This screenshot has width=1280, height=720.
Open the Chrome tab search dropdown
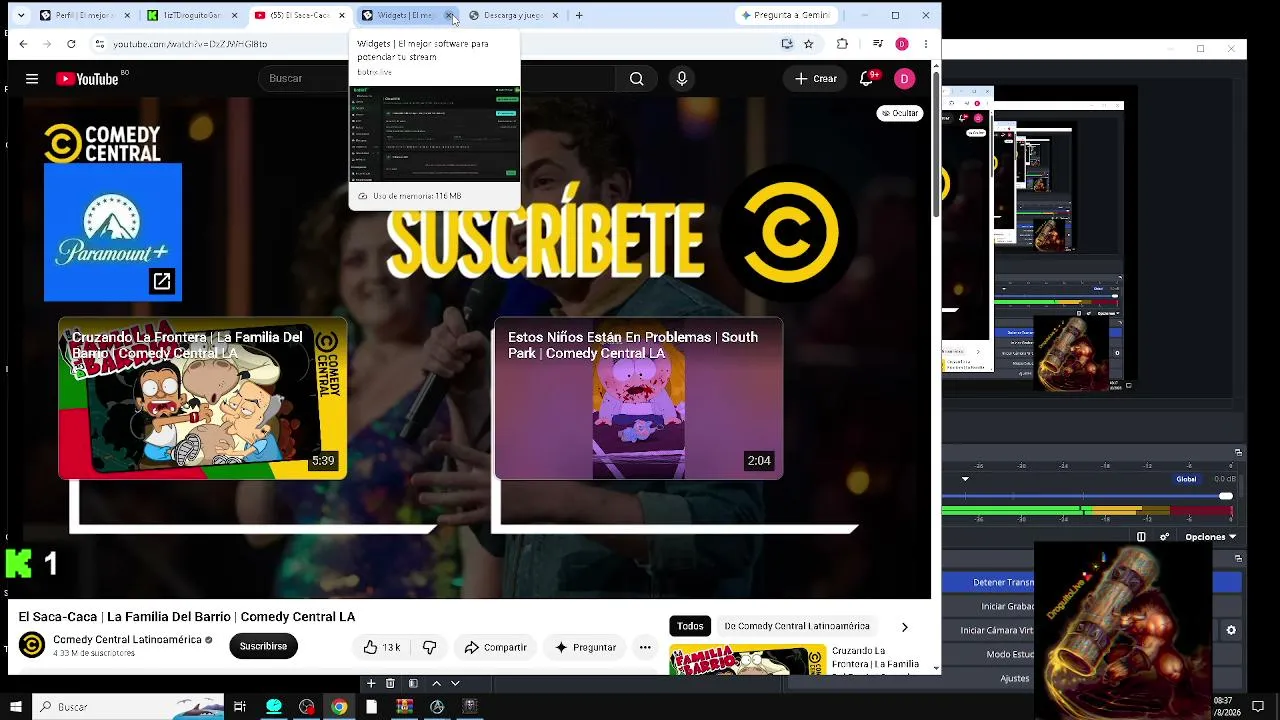point(21,15)
